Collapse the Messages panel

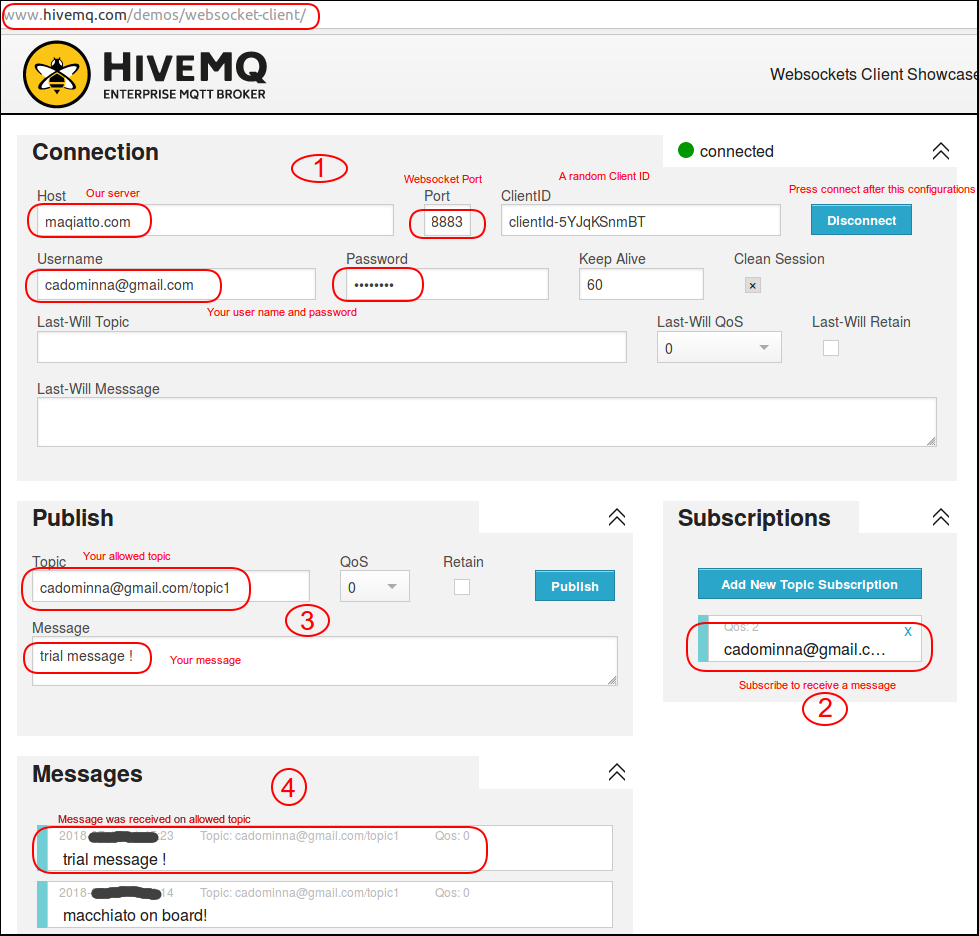(616, 772)
